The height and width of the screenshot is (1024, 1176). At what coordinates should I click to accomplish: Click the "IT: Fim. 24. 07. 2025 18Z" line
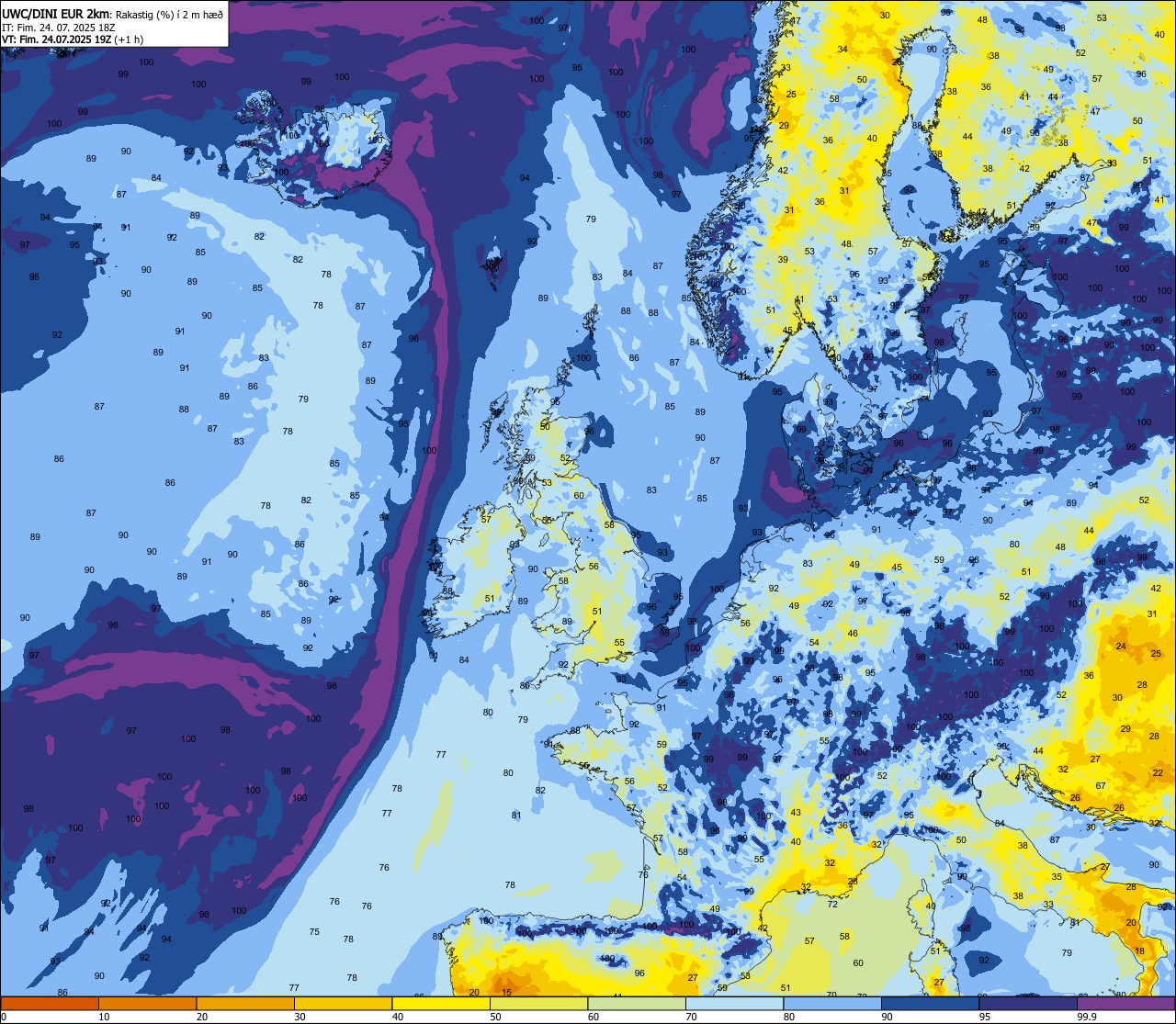point(59,28)
